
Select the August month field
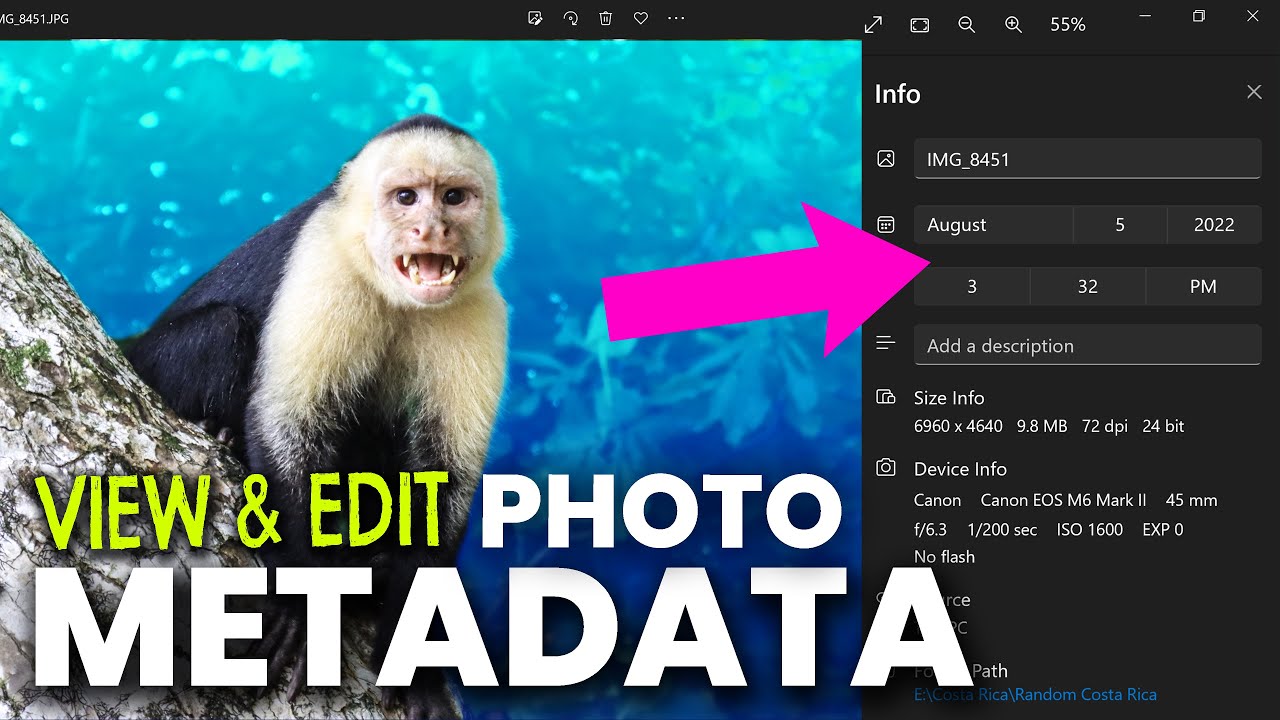993,225
